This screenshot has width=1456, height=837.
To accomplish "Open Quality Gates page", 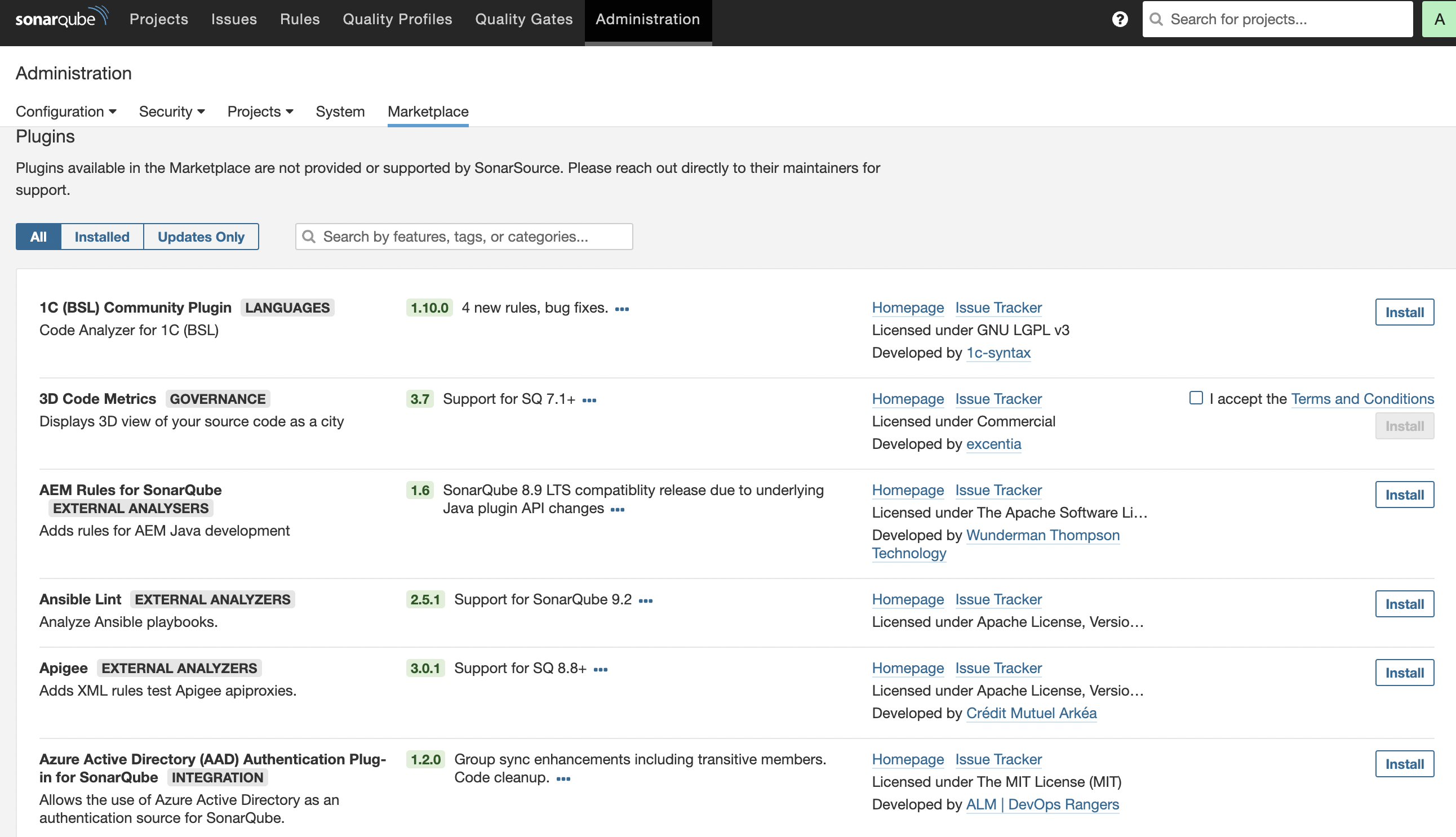I will click(524, 19).
